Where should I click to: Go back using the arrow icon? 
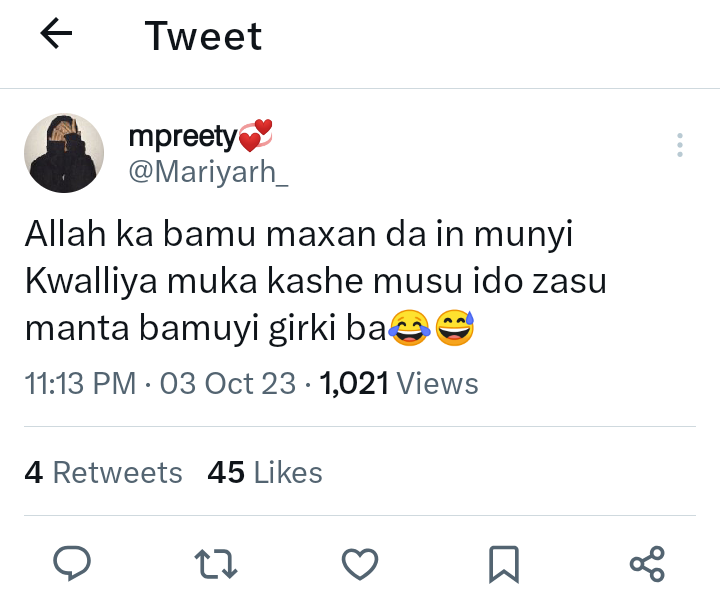(56, 35)
